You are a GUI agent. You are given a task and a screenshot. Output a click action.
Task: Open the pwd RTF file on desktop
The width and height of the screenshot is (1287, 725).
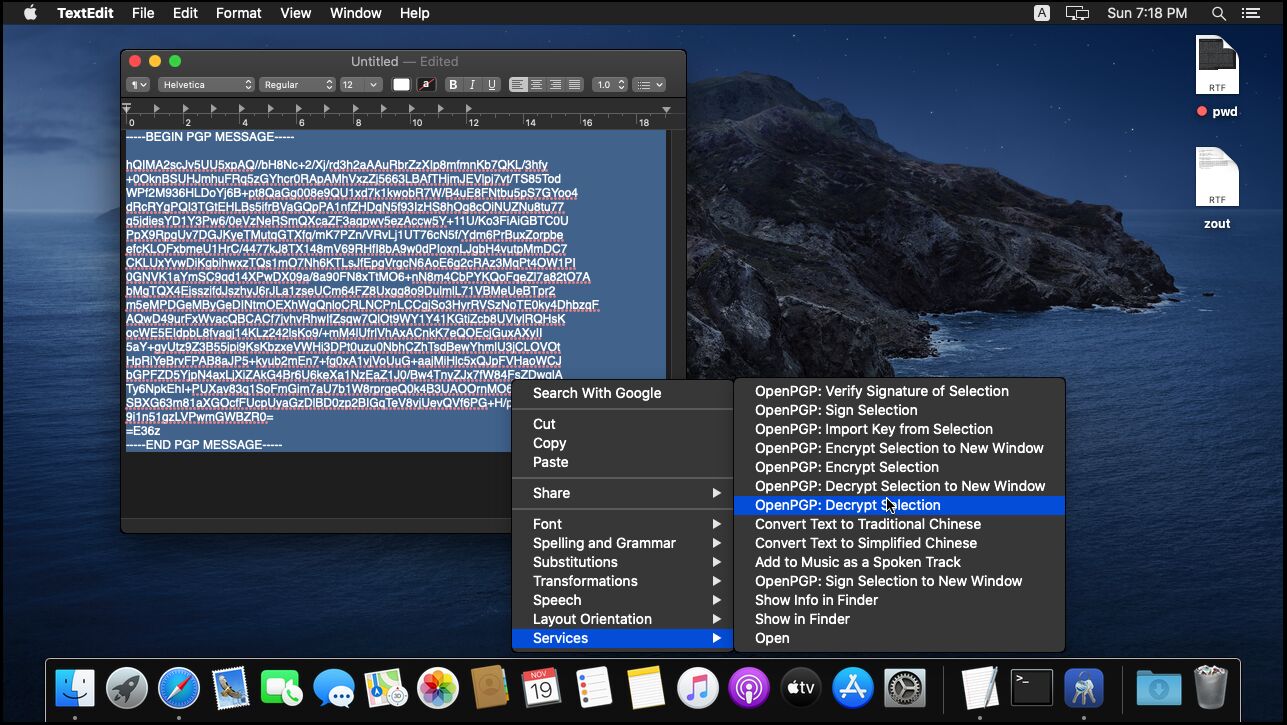point(1217,67)
